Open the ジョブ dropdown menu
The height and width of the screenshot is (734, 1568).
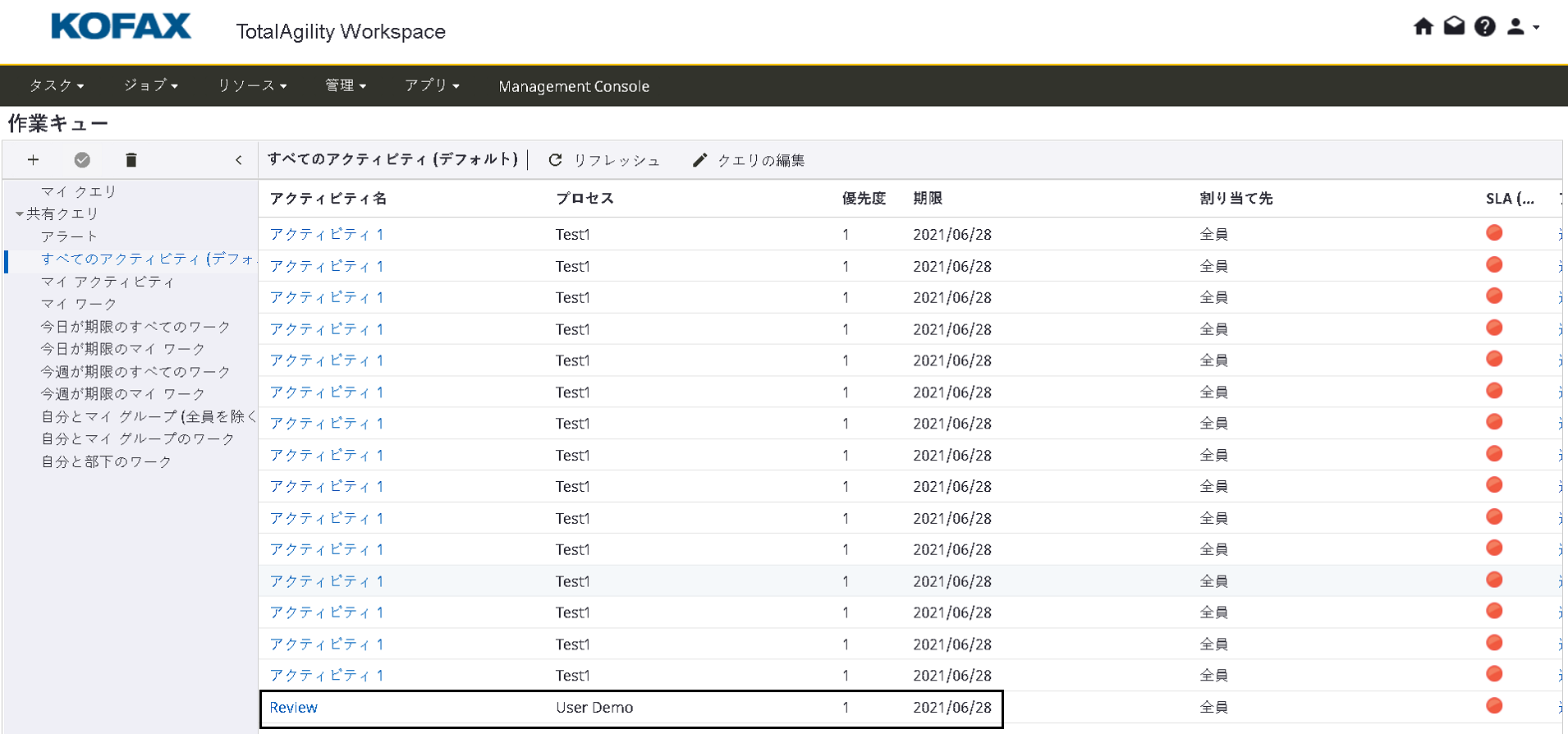151,86
